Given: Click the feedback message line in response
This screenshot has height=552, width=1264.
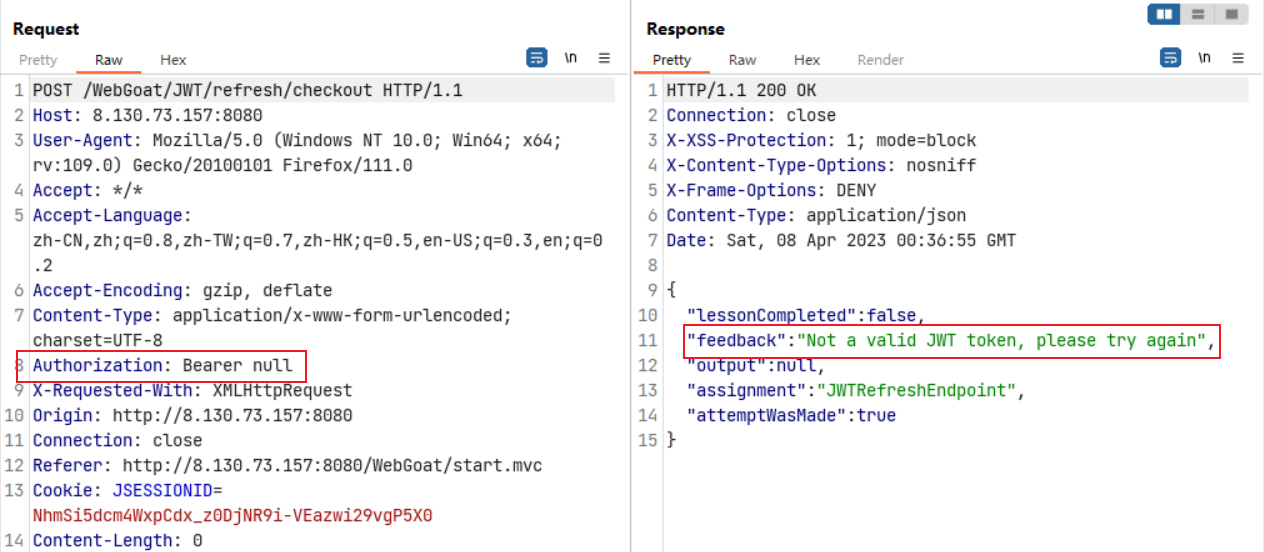Looking at the screenshot, I should click(948, 341).
